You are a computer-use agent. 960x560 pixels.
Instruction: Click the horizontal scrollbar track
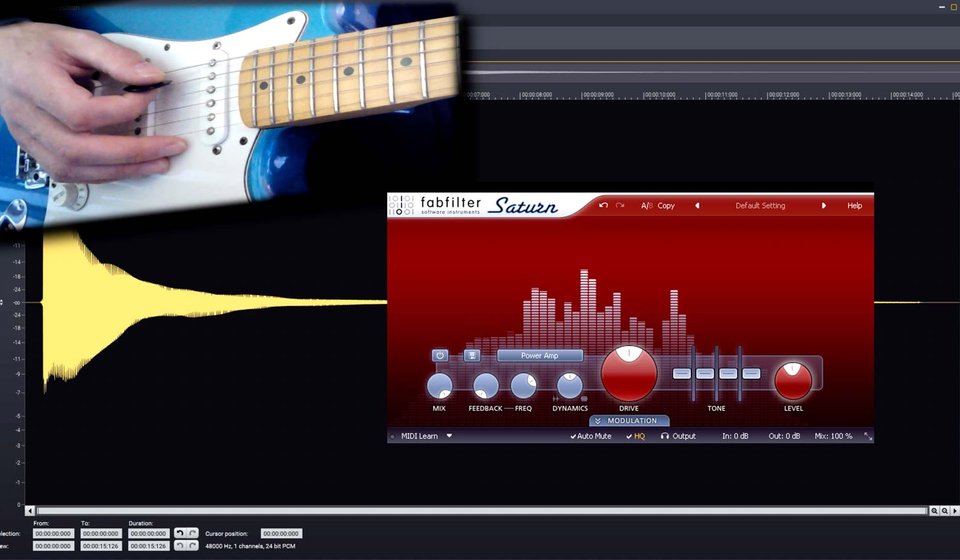(x=482, y=510)
